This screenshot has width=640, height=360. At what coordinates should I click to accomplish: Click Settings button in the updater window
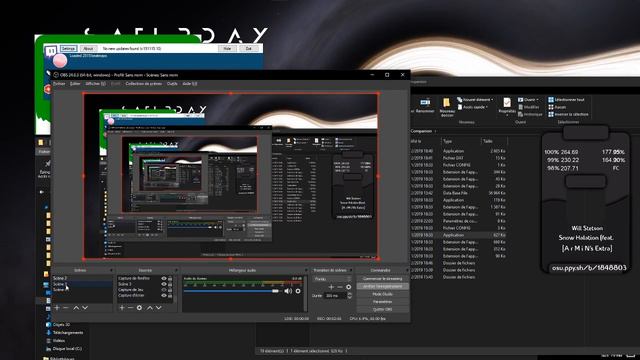pyautogui.click(x=68, y=49)
